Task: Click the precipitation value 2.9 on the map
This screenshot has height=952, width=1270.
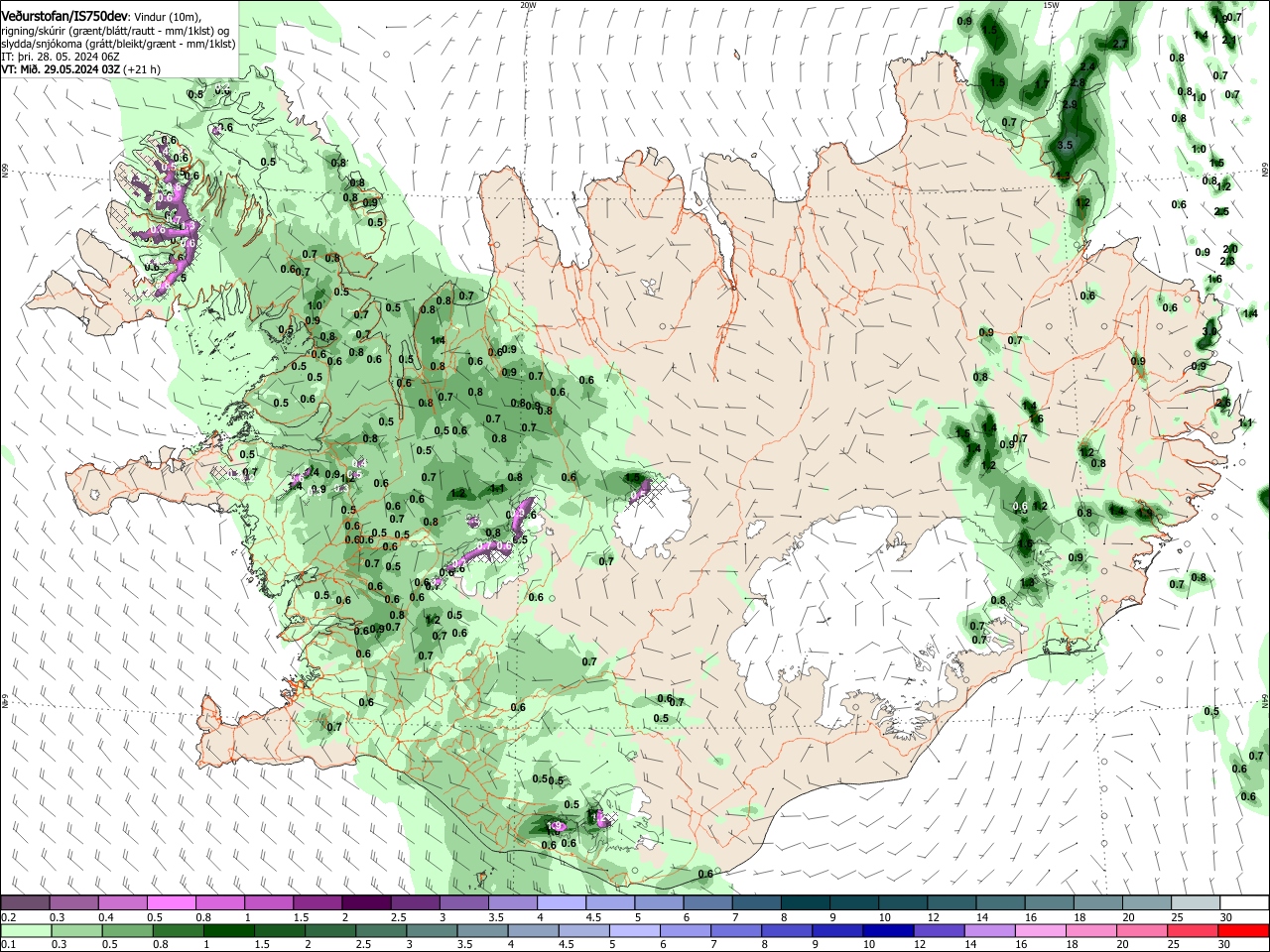Action: [1070, 105]
